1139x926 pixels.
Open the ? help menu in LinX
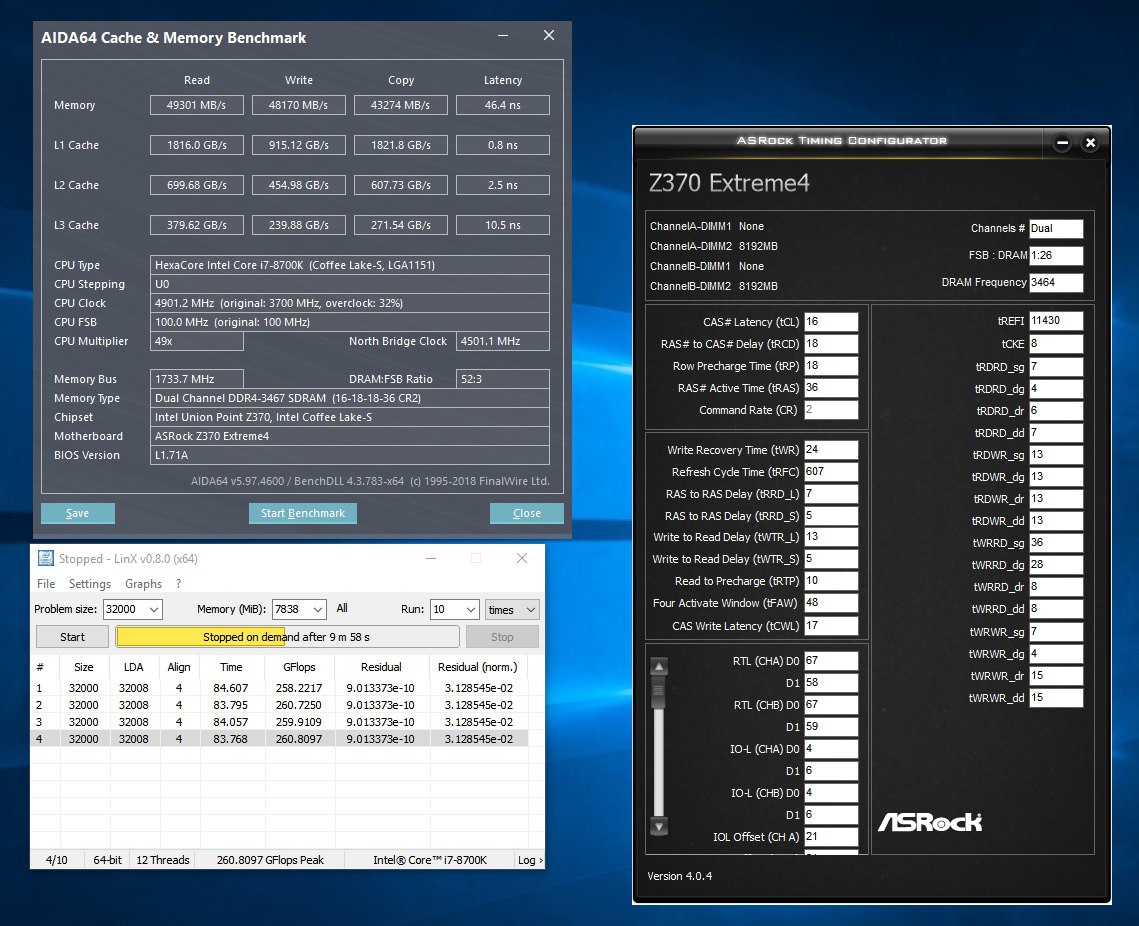click(x=179, y=584)
